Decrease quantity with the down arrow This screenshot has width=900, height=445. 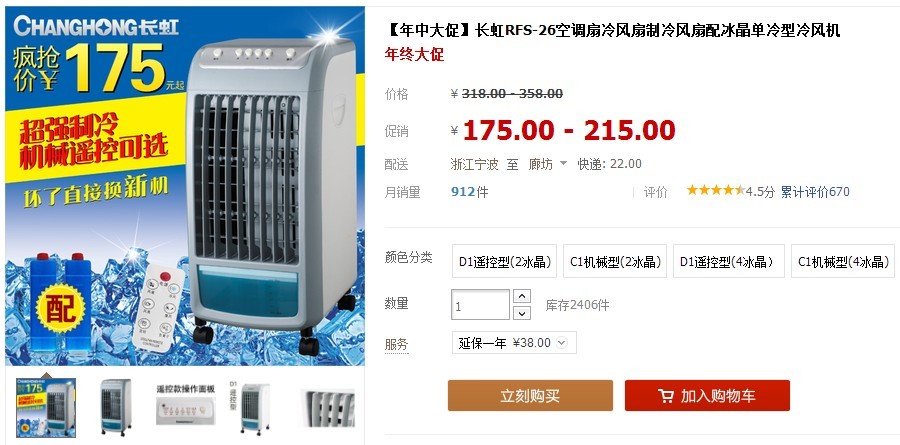click(521, 313)
